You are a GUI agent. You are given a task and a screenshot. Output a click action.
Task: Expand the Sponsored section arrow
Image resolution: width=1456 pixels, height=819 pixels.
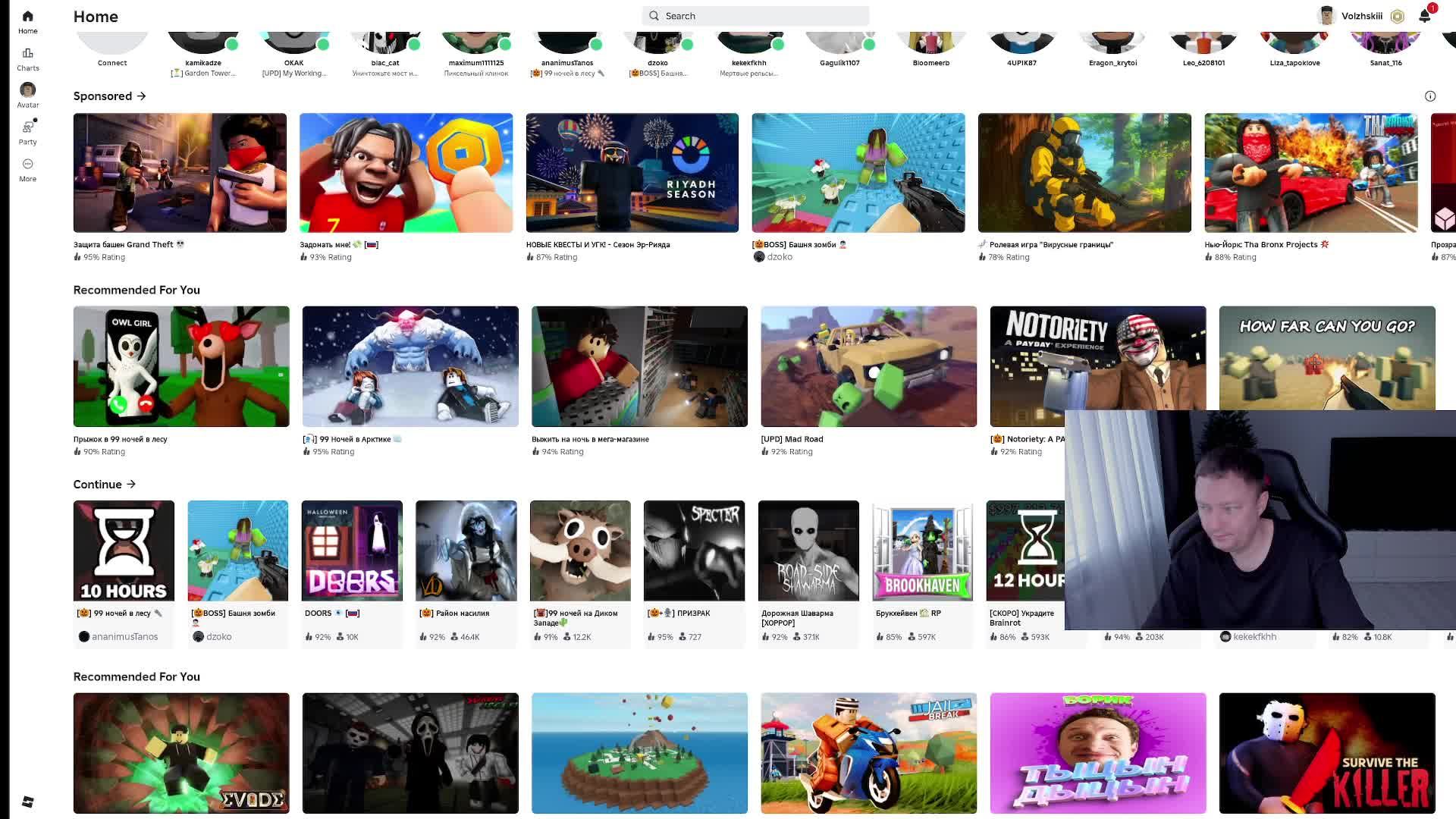[x=141, y=96]
